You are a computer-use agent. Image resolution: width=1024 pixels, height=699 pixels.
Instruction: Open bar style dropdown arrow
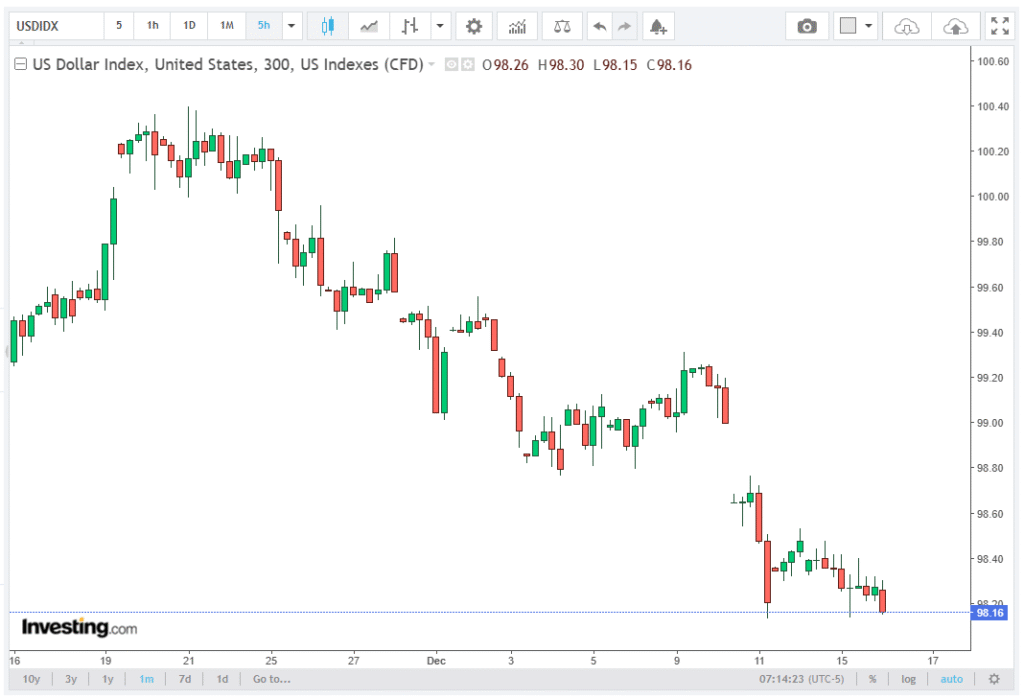coord(439,26)
